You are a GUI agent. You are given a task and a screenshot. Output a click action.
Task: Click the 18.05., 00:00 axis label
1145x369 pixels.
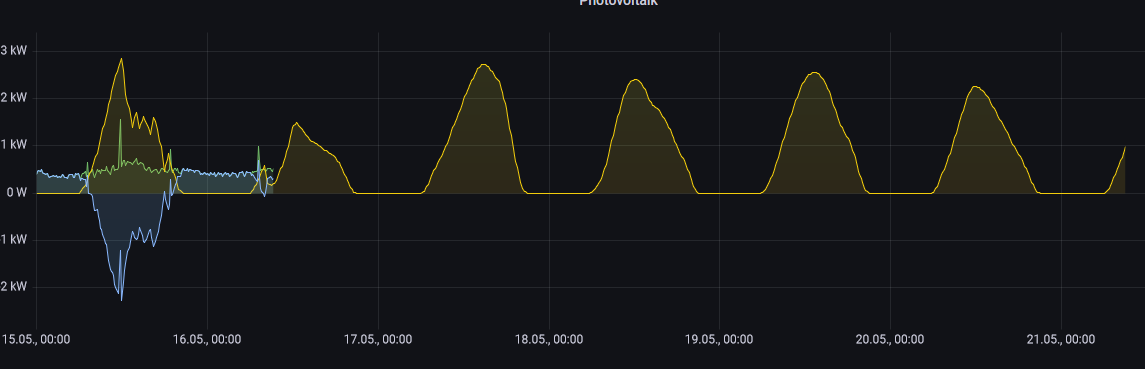pos(549,340)
